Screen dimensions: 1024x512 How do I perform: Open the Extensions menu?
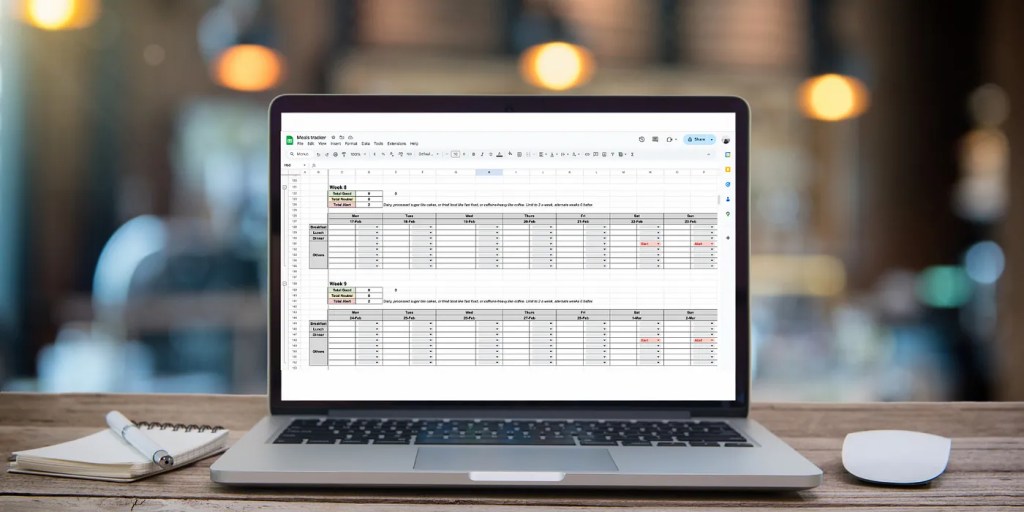point(396,144)
